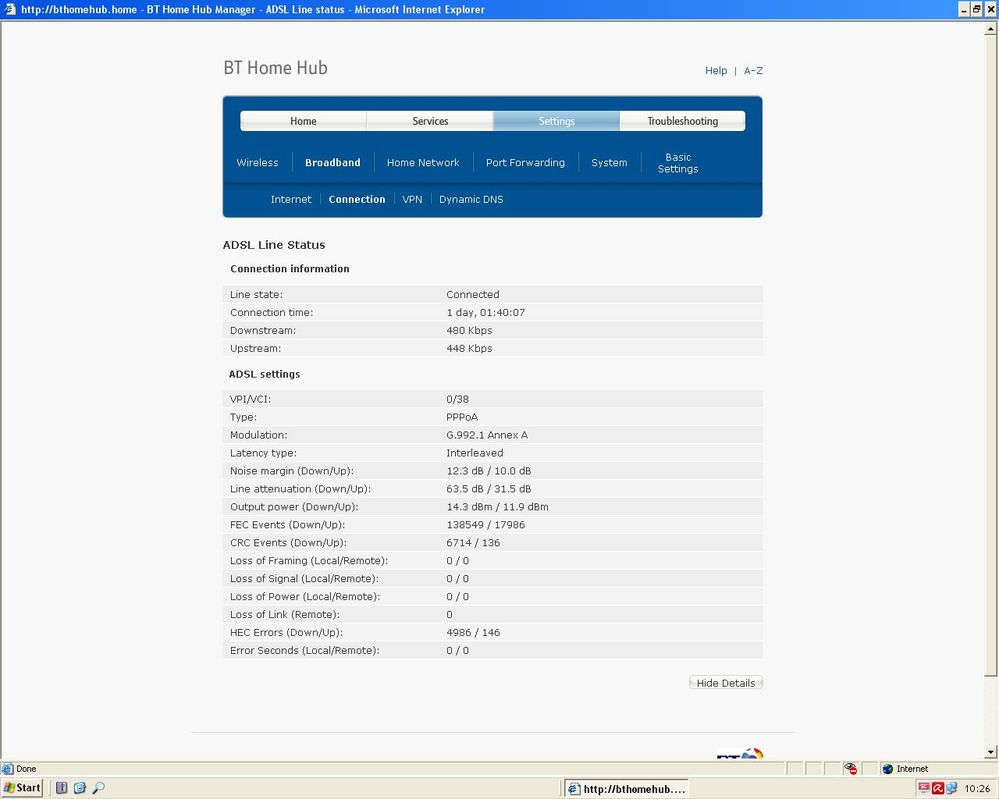Click output power value 14.3 dBm / 11.9 dBm
The height and width of the screenshot is (799, 999).
pos(498,507)
